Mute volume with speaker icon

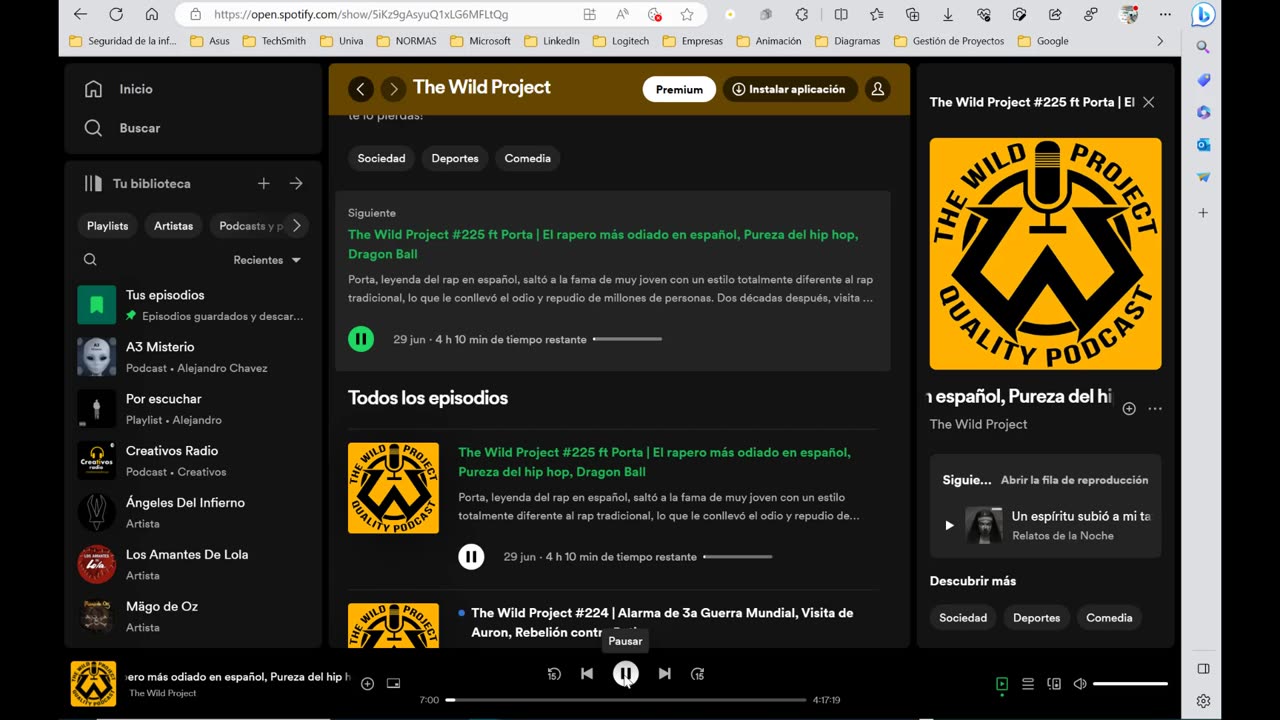pos(1080,684)
